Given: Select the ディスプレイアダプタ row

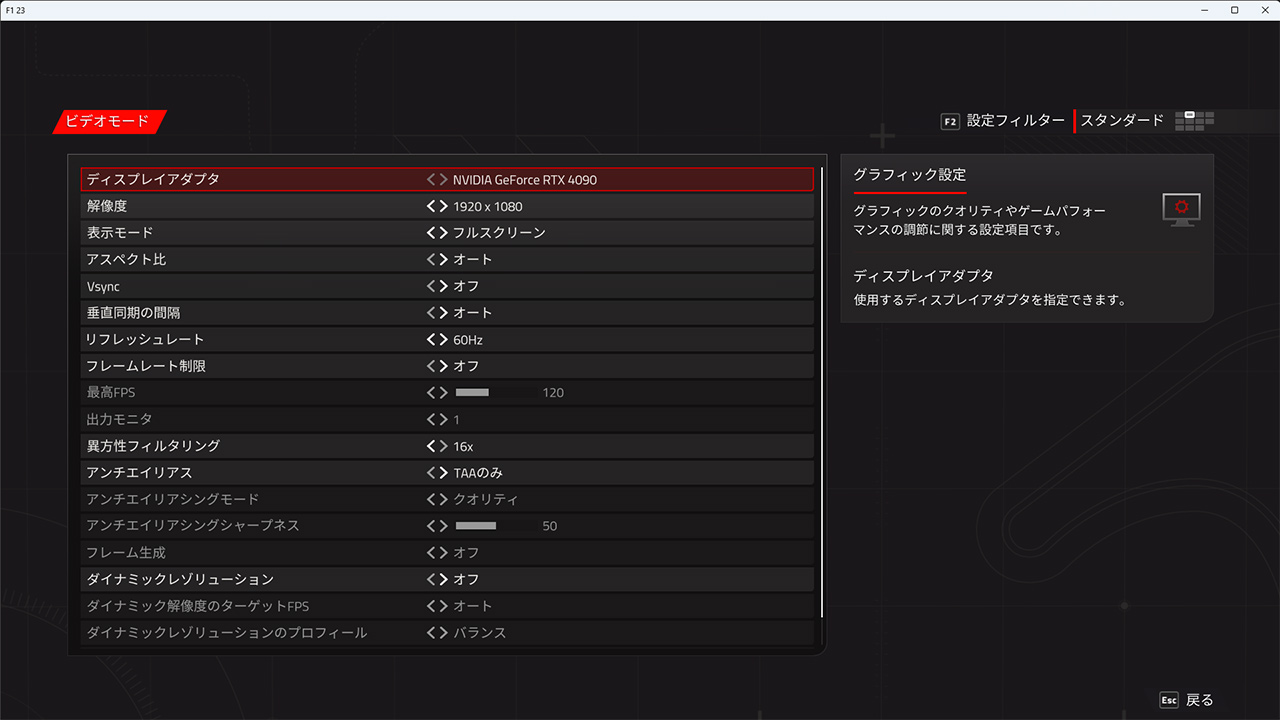Looking at the screenshot, I should click(250, 180).
